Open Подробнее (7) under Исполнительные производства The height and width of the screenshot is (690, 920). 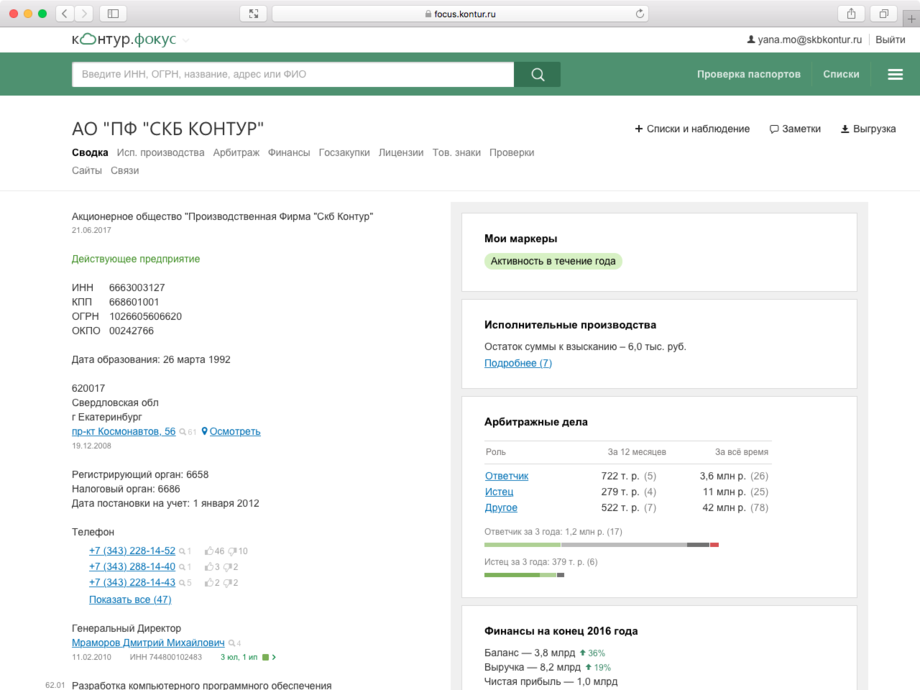click(517, 363)
